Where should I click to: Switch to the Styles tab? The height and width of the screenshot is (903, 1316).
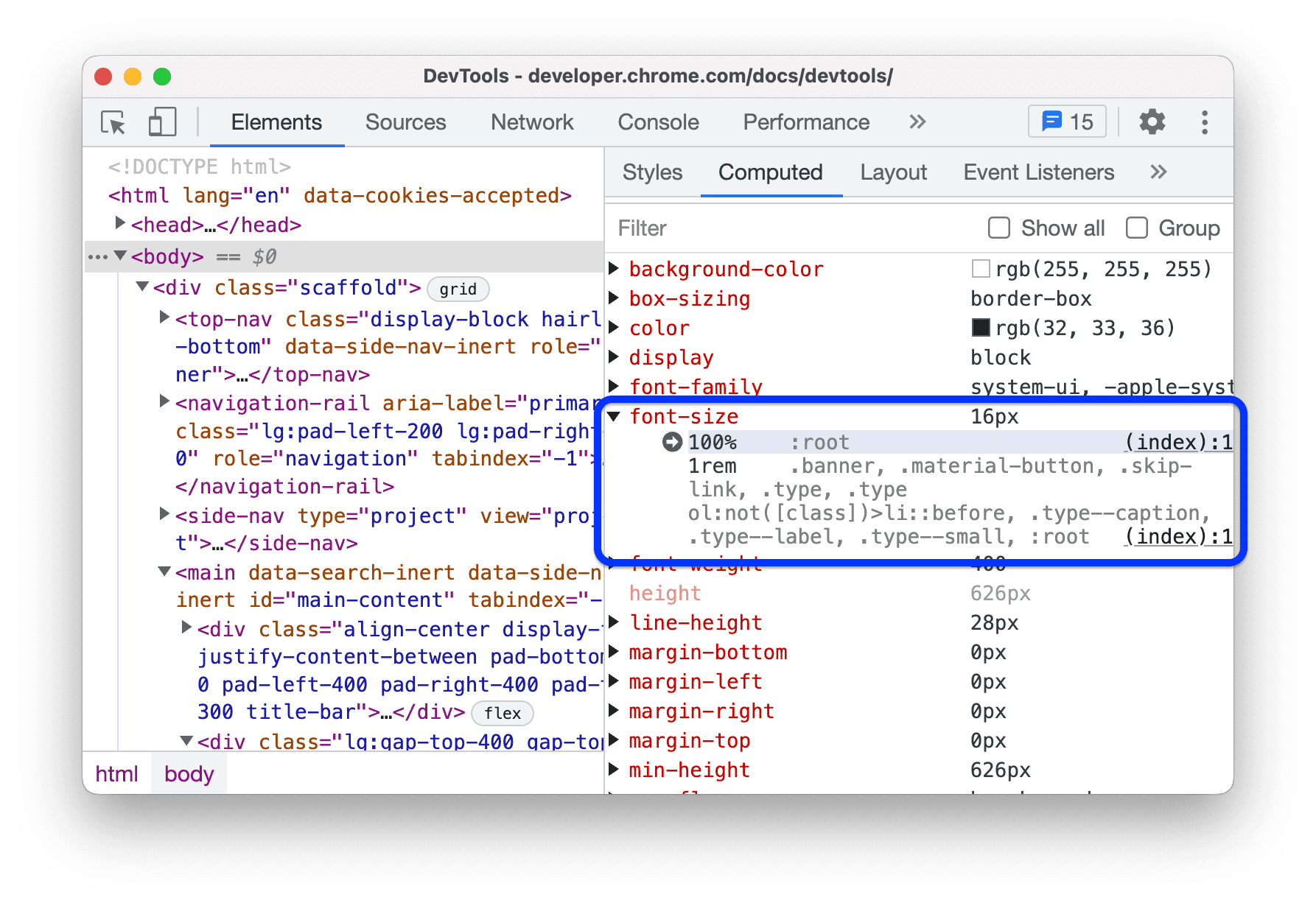[651, 172]
